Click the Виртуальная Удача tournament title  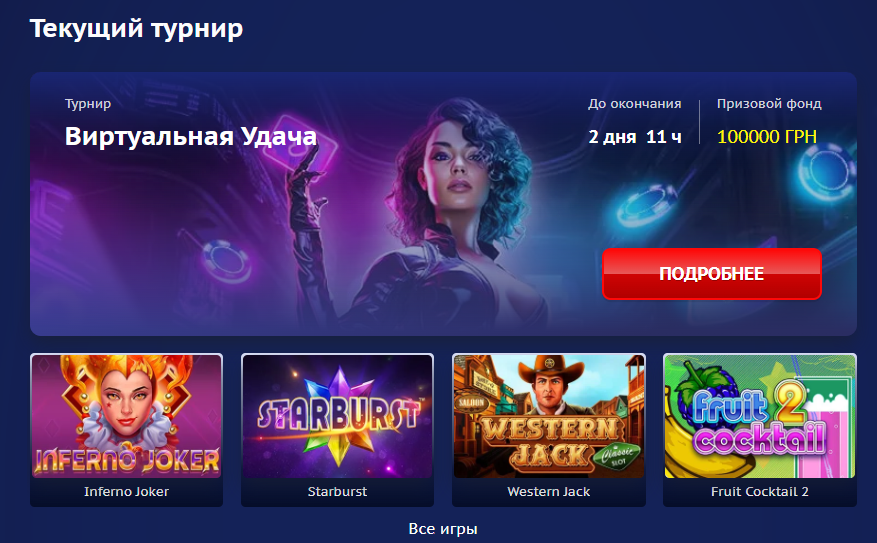(191, 136)
